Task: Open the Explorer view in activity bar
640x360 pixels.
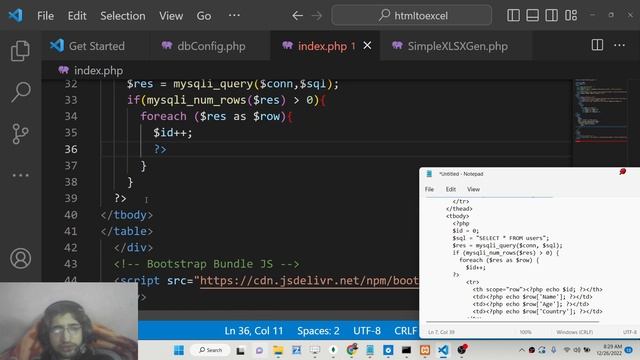Action: point(20,51)
